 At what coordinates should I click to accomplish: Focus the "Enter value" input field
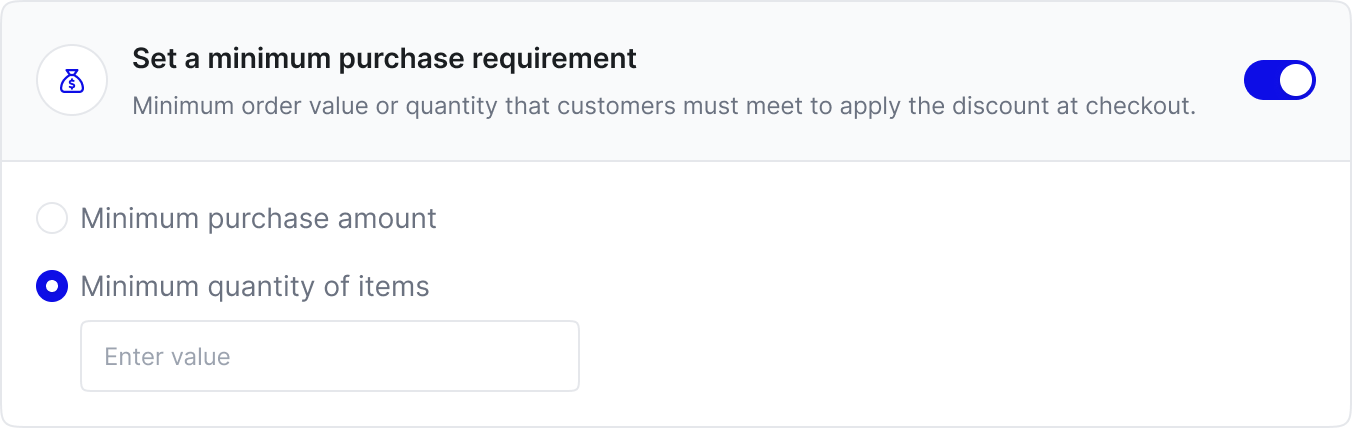click(329, 356)
